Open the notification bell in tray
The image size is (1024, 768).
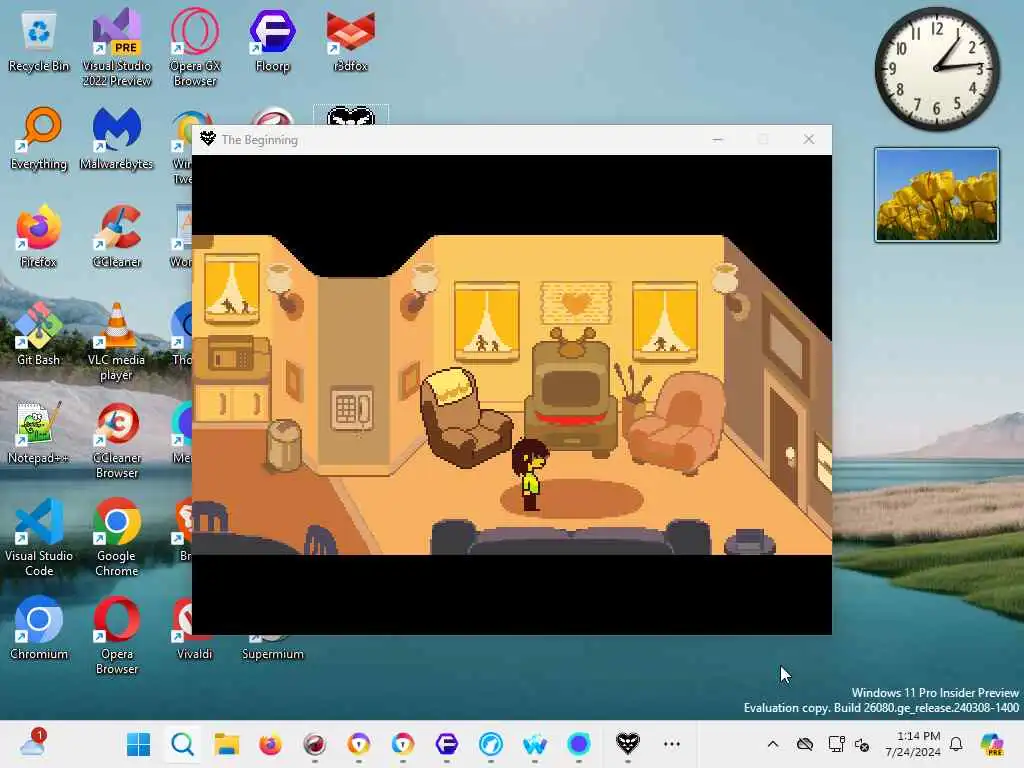[956, 744]
